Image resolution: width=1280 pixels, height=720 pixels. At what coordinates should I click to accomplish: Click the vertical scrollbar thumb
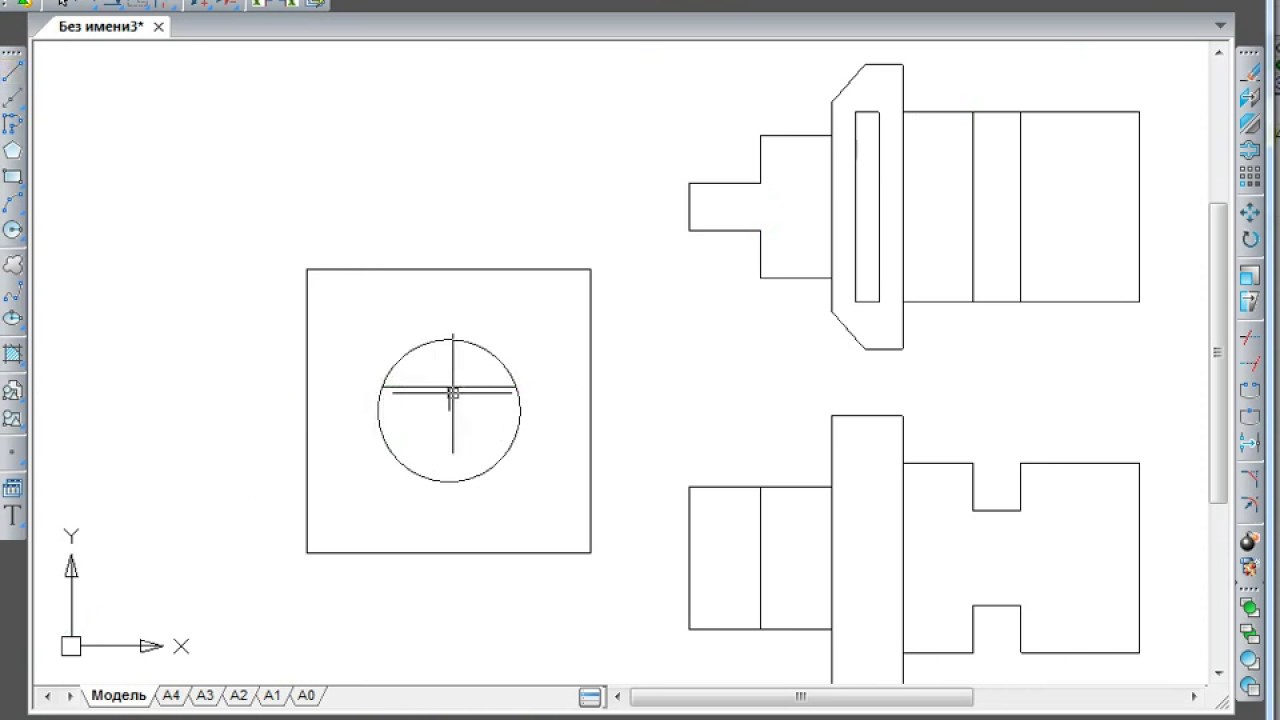1217,352
